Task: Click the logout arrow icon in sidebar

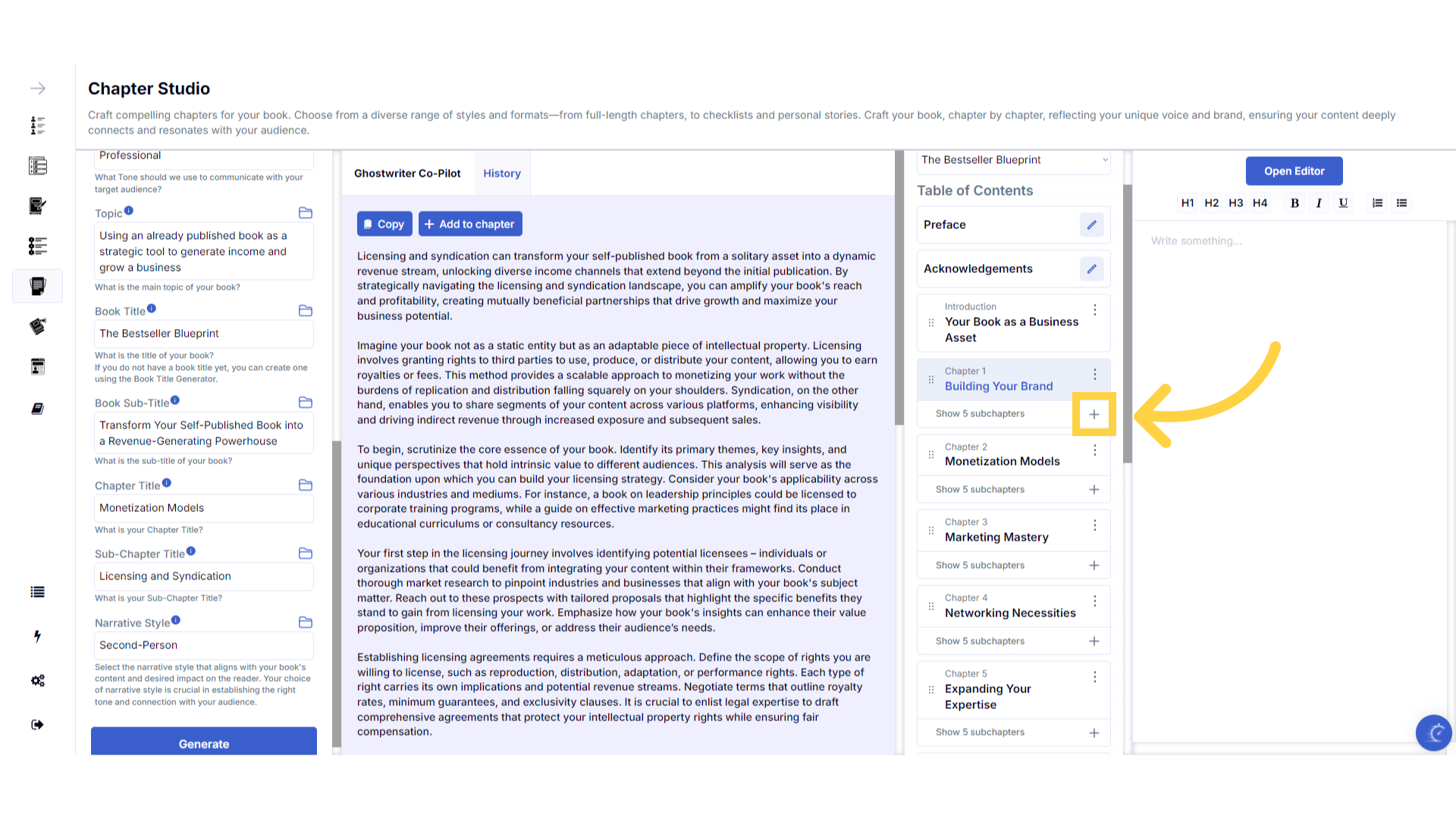Action: pyautogui.click(x=38, y=725)
